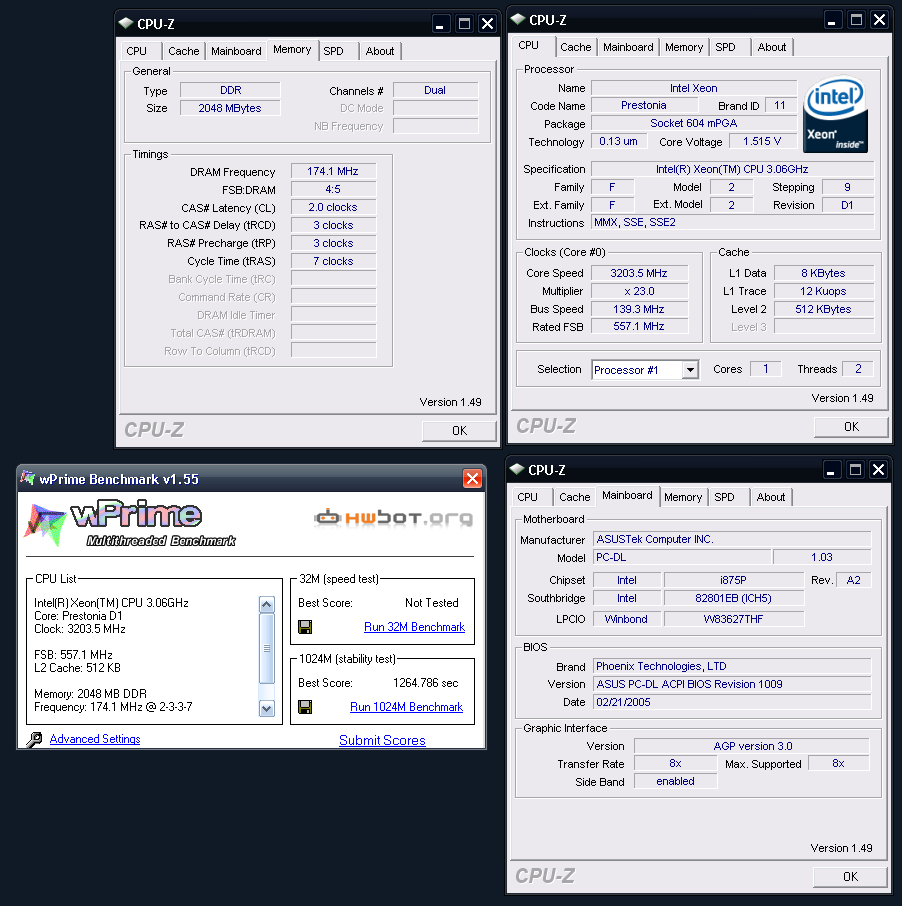Open Memory tab in top-right CPU-Z window

684,47
